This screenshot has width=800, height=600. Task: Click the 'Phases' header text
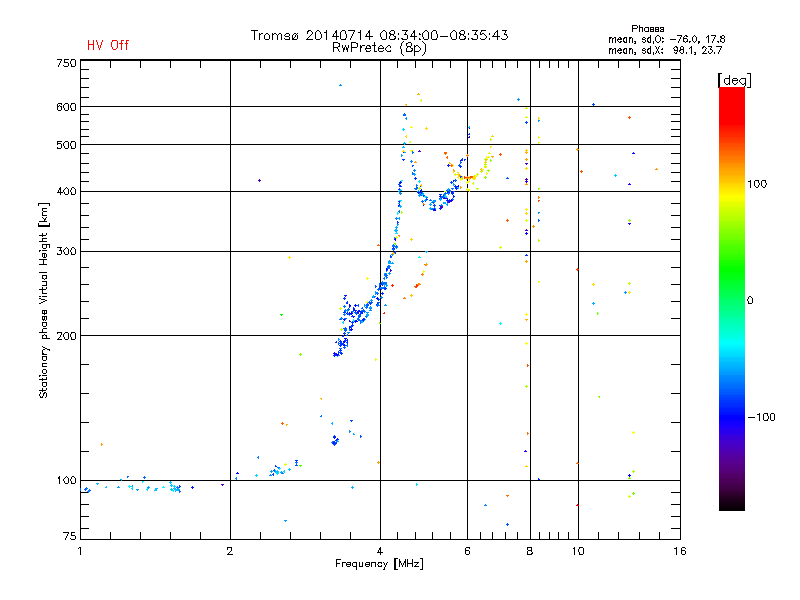(647, 29)
